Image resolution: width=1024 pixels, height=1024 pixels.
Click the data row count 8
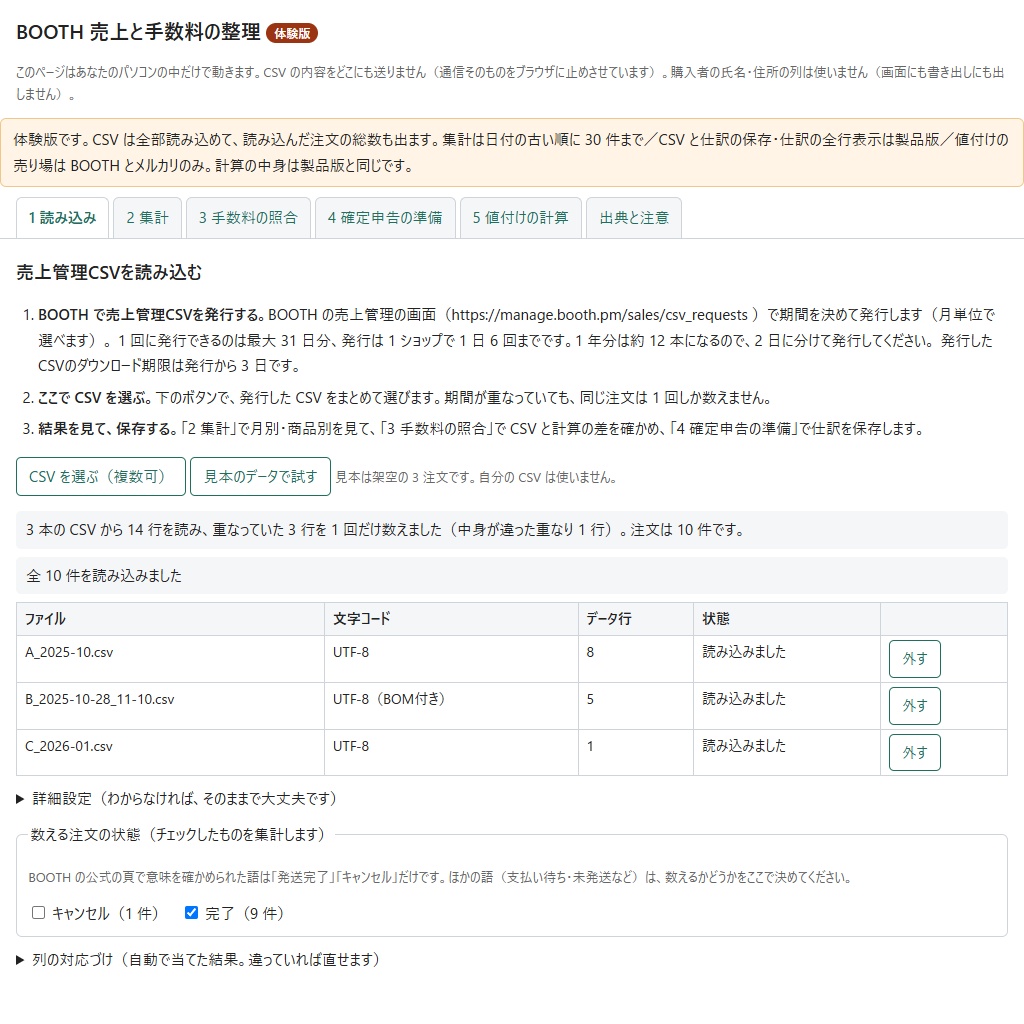(x=590, y=652)
